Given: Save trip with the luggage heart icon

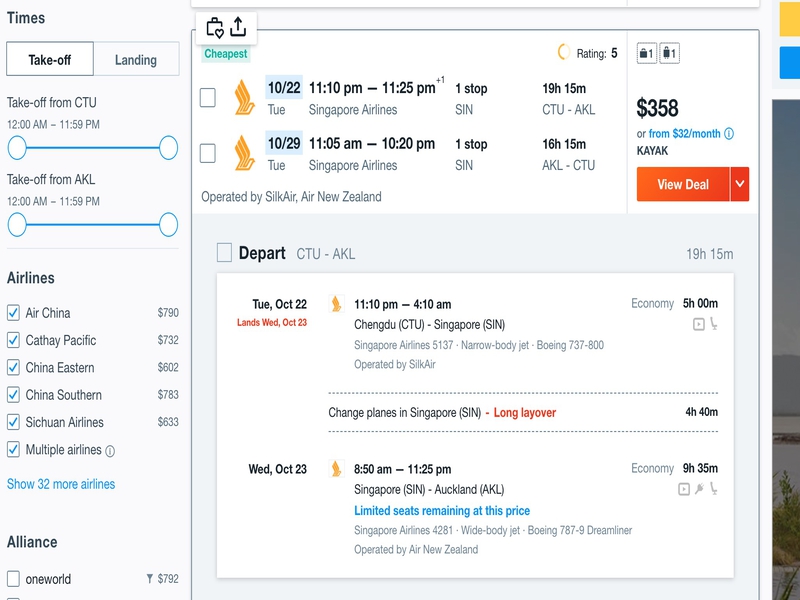Looking at the screenshot, I should (215, 28).
